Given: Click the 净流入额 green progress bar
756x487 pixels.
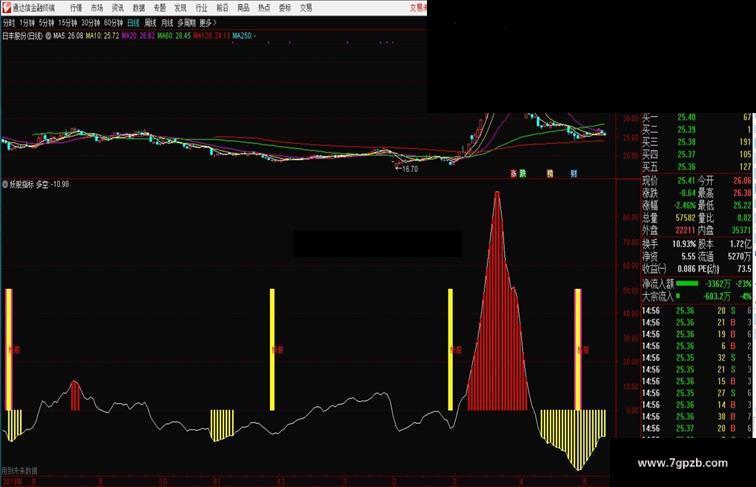Looking at the screenshot, I should click(x=687, y=284).
